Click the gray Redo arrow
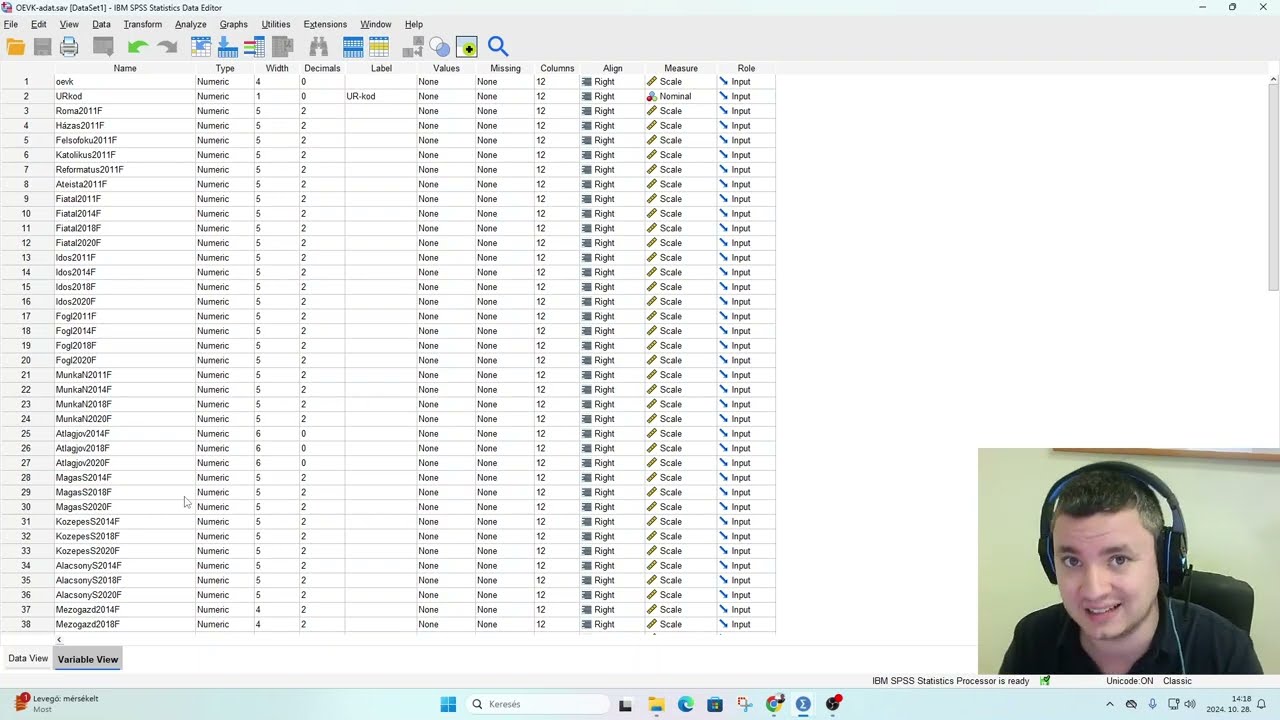The image size is (1280, 720). coord(167,46)
